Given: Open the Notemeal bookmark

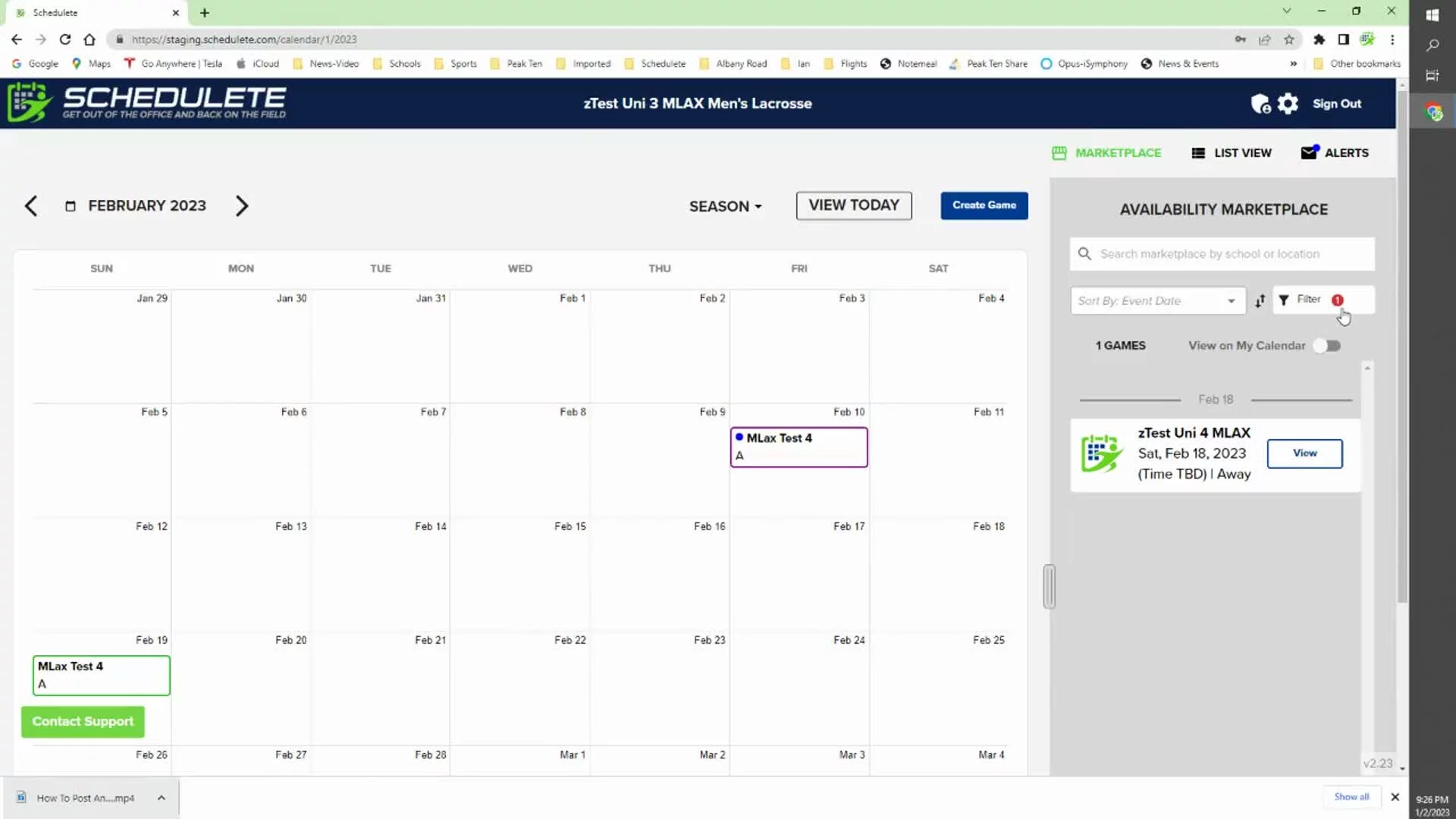Looking at the screenshot, I should click(x=908, y=64).
